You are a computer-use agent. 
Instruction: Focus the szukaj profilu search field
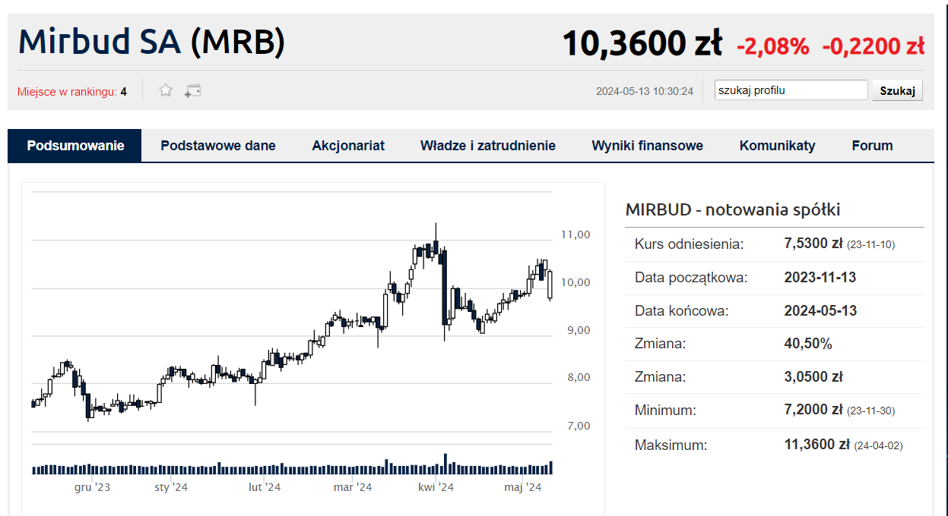(x=791, y=90)
